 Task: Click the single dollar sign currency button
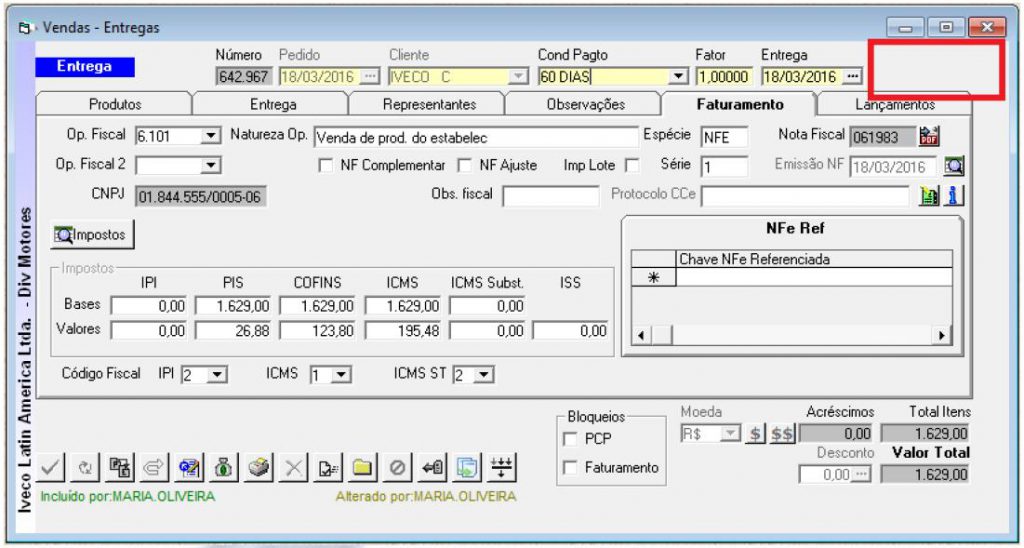(x=756, y=433)
